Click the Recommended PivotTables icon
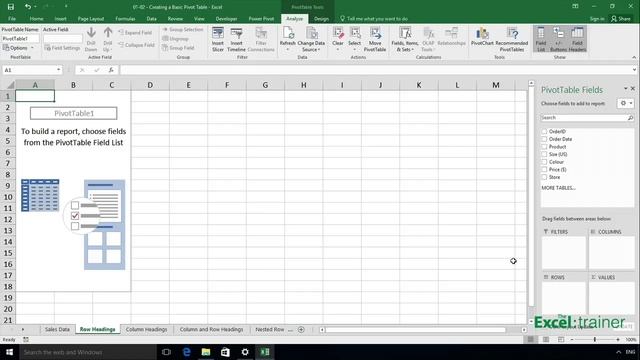The image size is (640, 360). (512, 33)
